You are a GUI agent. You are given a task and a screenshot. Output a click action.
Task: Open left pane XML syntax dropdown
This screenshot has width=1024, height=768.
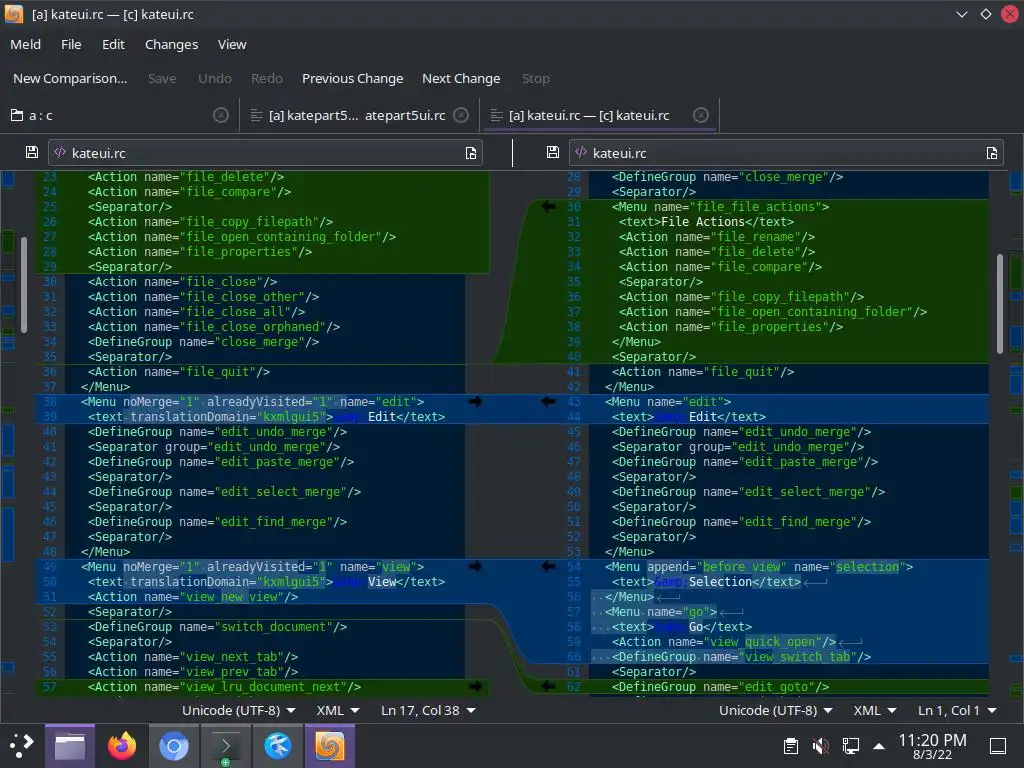click(x=338, y=711)
